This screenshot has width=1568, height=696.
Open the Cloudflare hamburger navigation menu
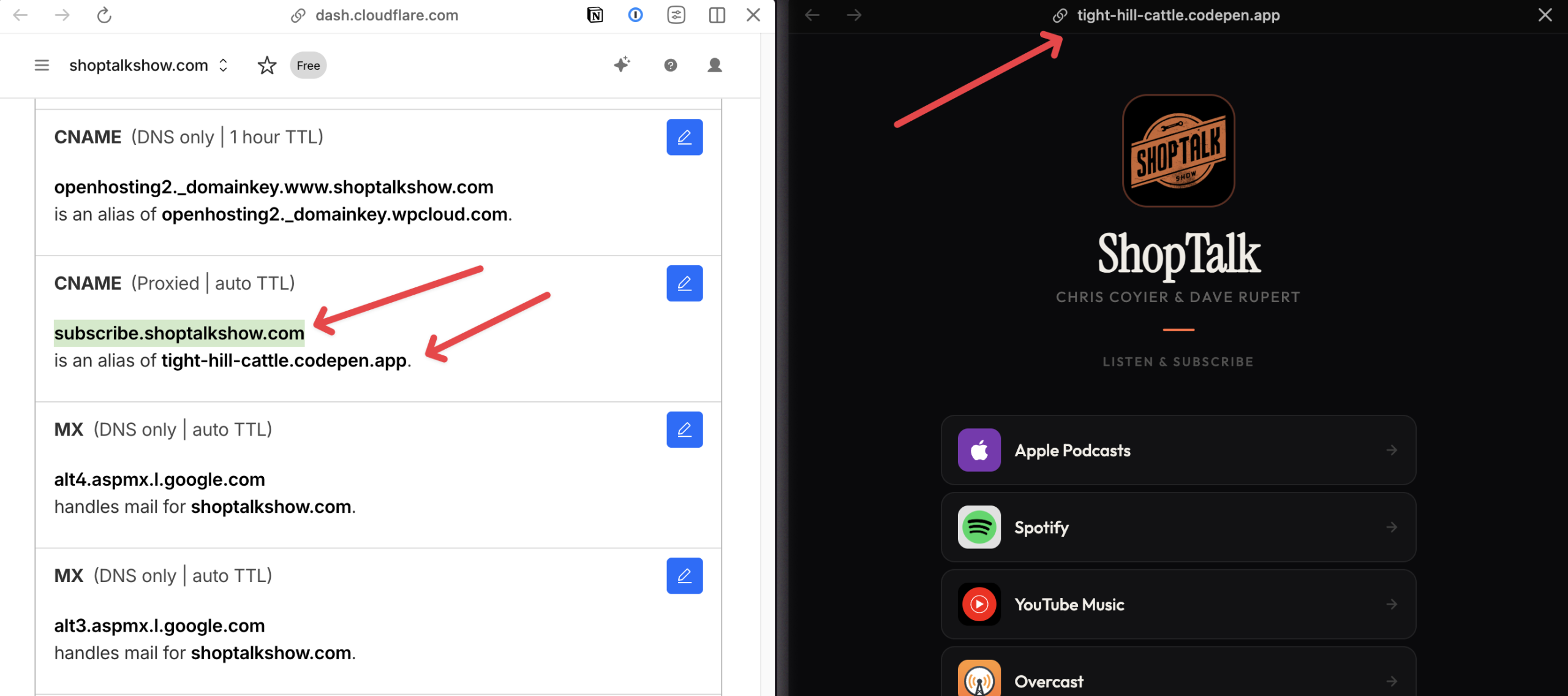42,65
